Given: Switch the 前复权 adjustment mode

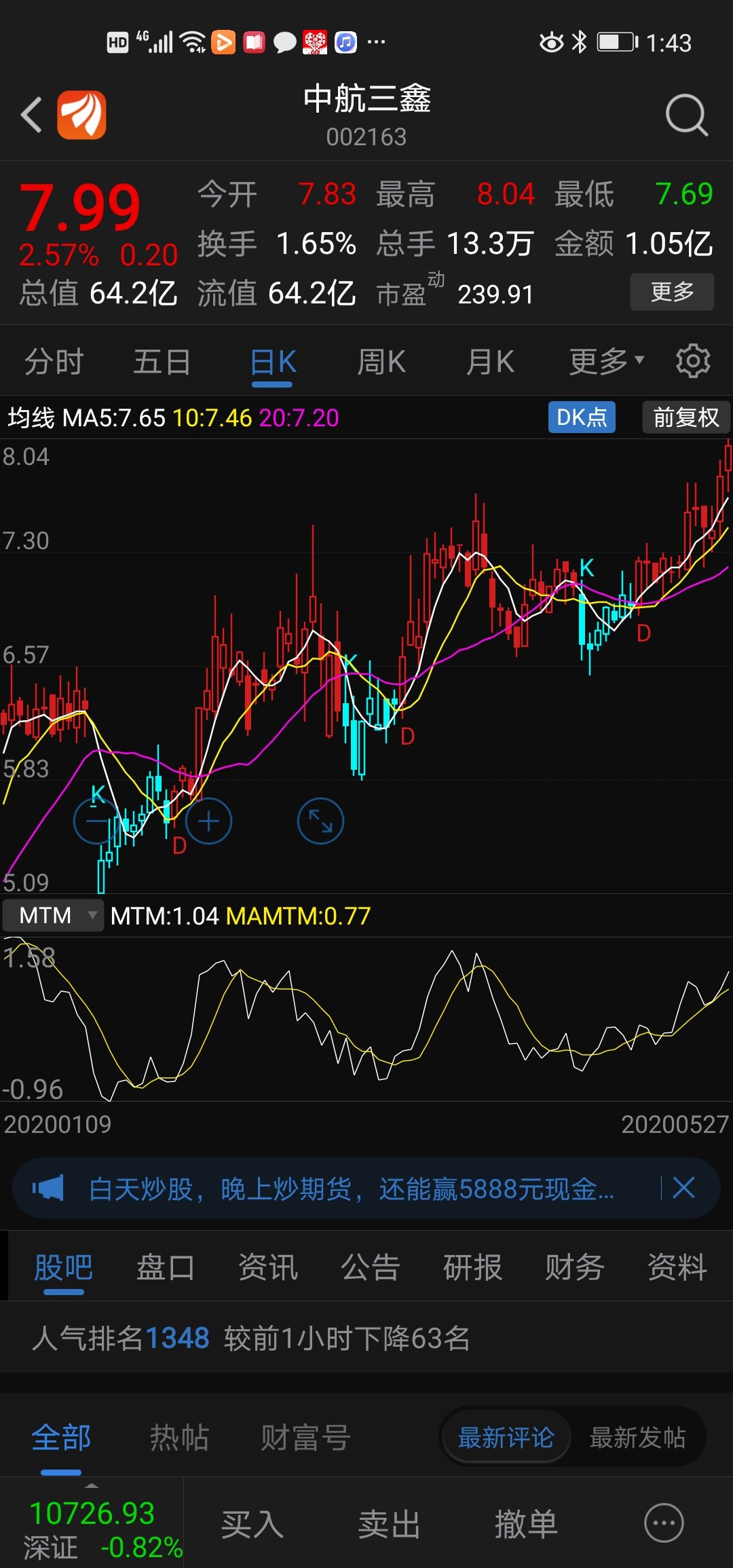Looking at the screenshot, I should (x=686, y=417).
